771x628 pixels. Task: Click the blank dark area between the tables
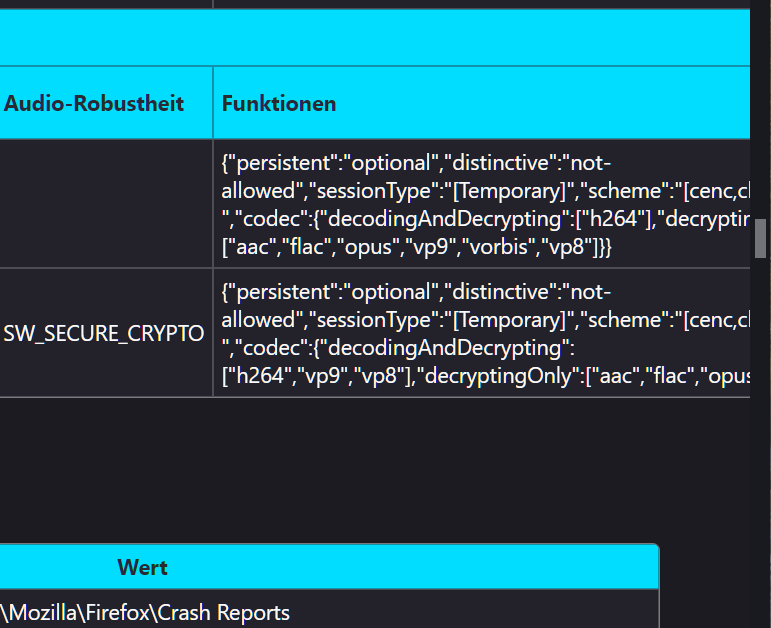(x=375, y=470)
